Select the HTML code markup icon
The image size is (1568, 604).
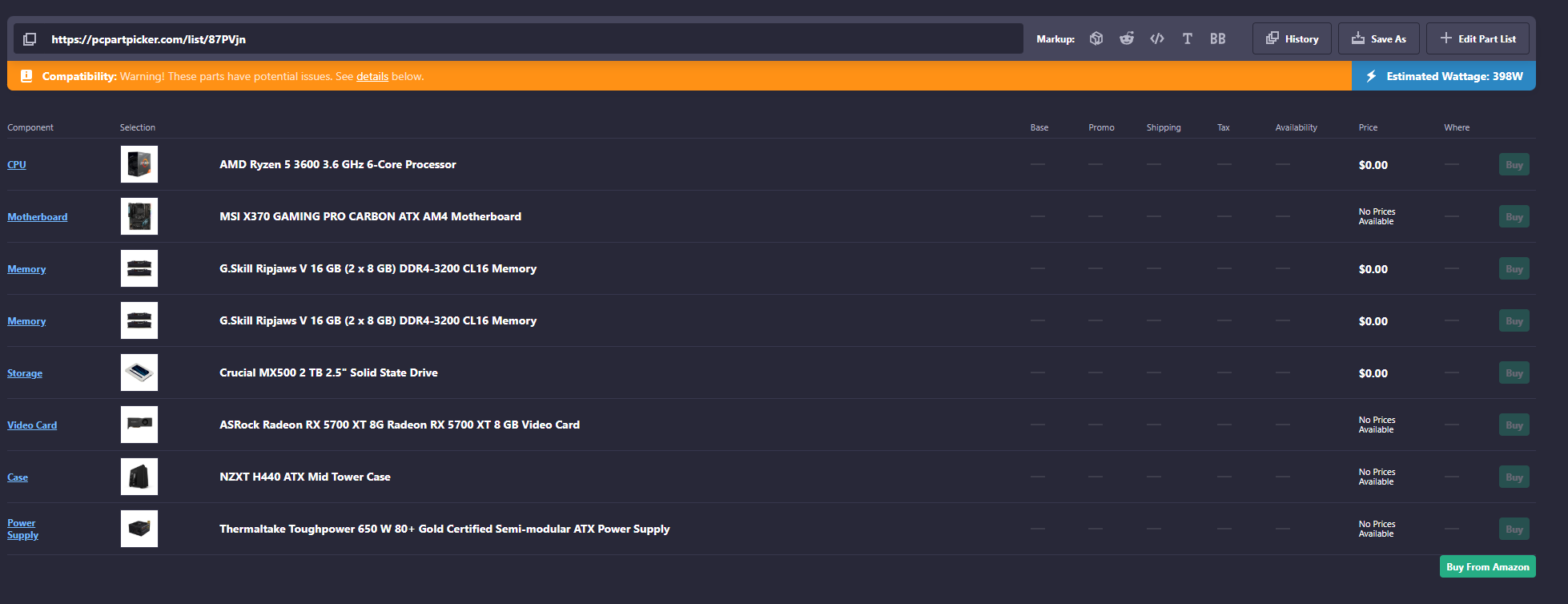pyautogui.click(x=1157, y=38)
